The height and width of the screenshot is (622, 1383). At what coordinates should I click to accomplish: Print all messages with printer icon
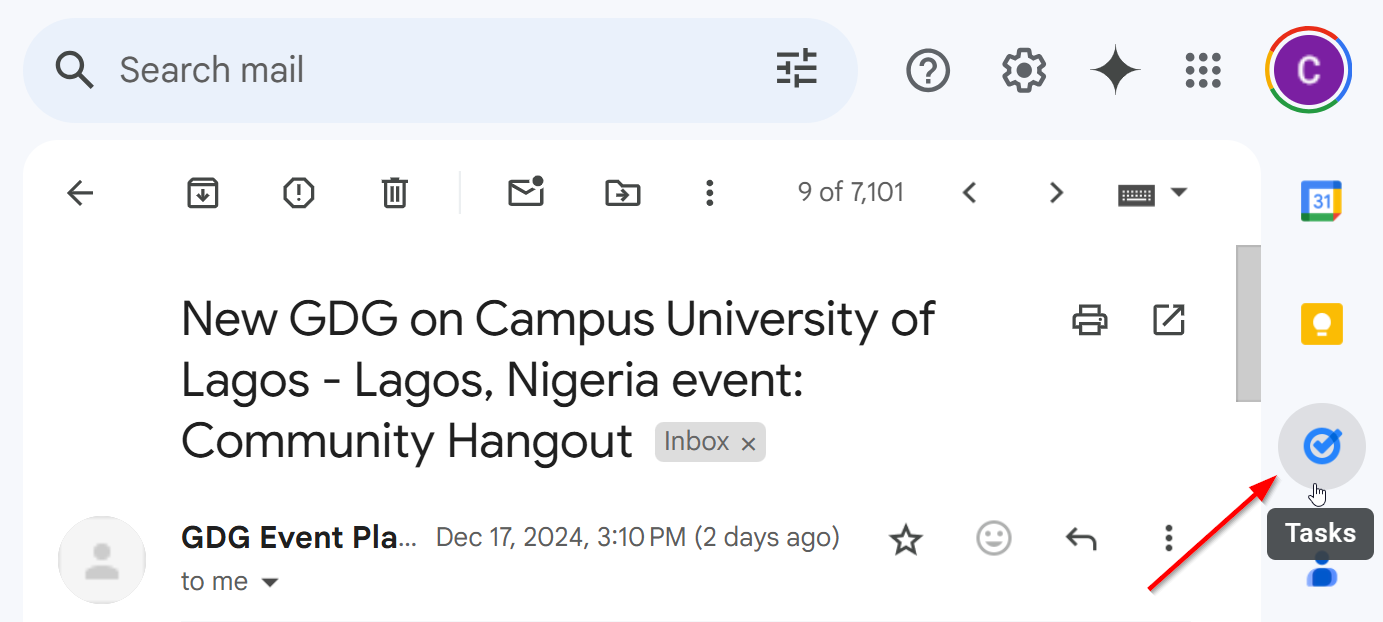1090,320
